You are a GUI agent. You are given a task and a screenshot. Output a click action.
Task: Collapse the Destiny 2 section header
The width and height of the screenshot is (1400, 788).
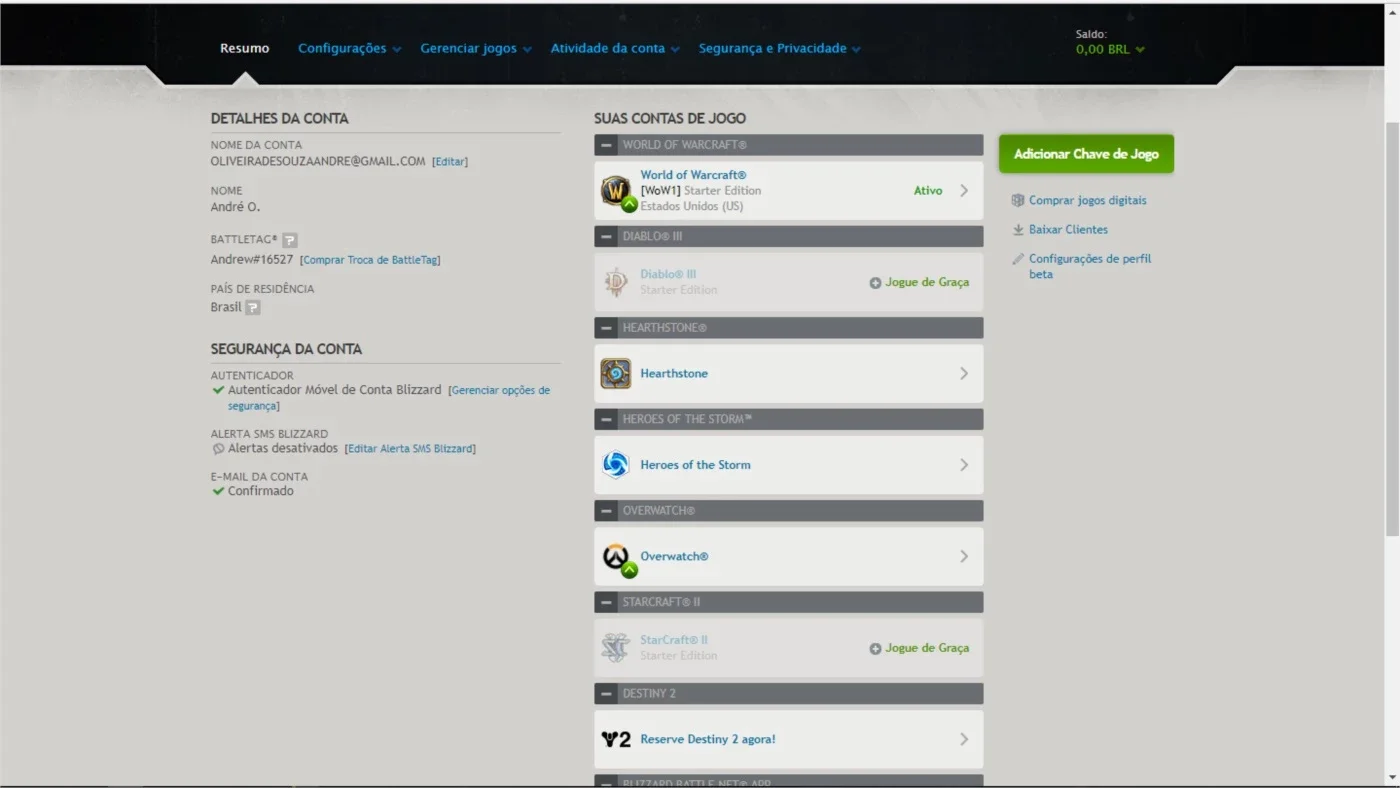coord(606,694)
